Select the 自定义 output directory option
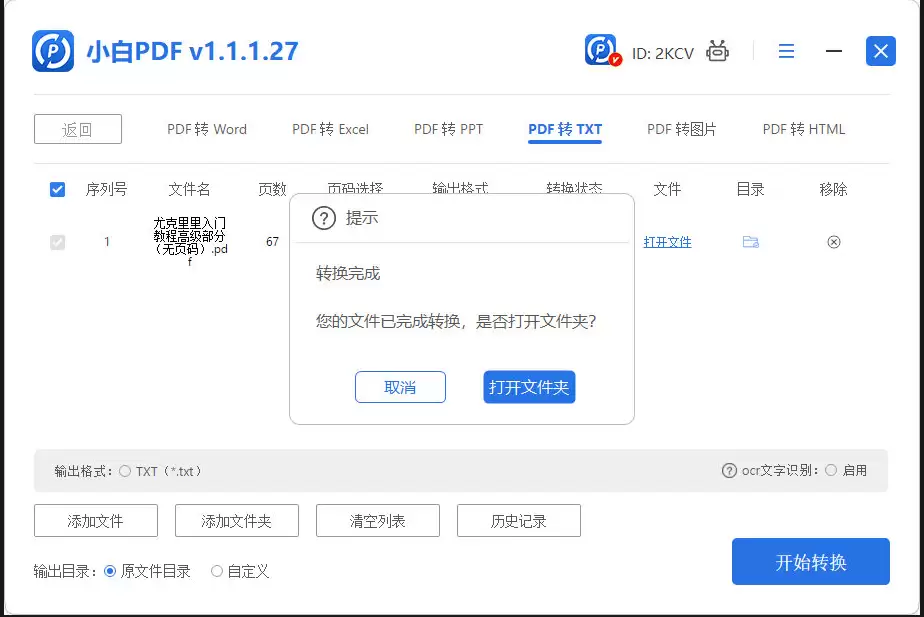 click(217, 571)
